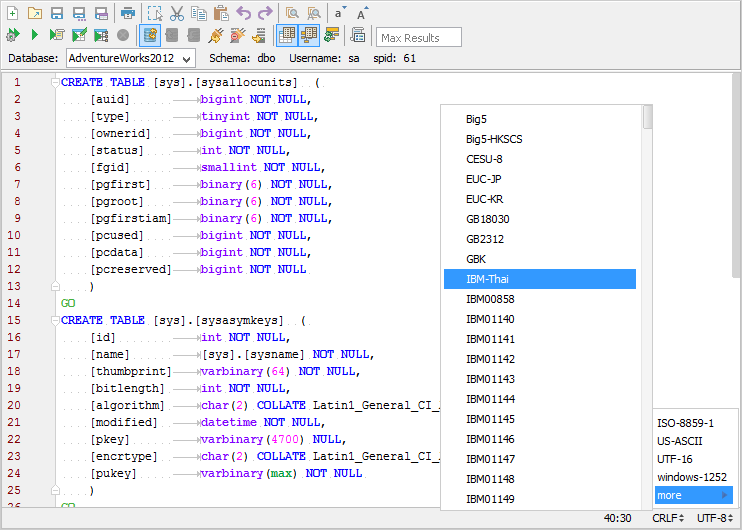The width and height of the screenshot is (742, 530).
Task: Click the fold end marker on line 25
Action: point(55,491)
